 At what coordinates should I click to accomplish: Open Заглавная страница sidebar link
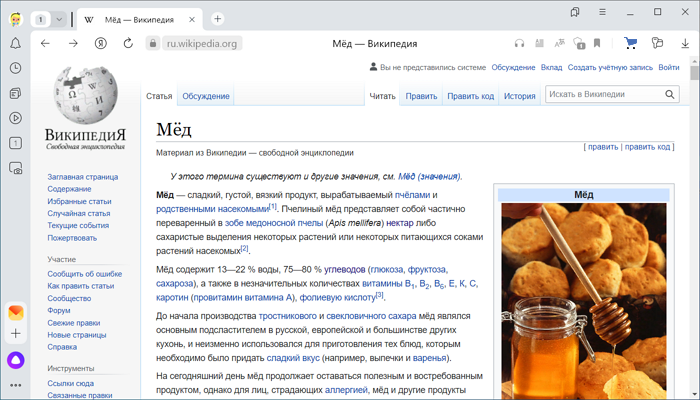tap(83, 177)
